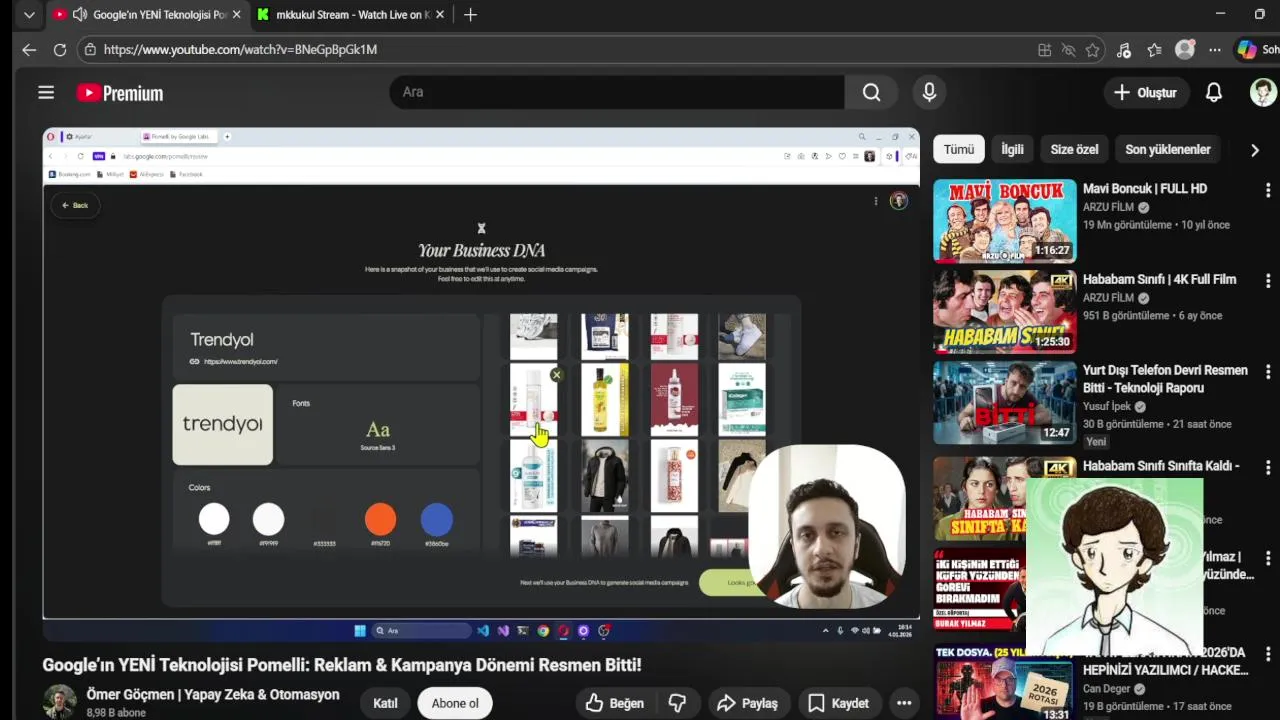1280x720 pixels.
Task: Select the Son yüklenenler filter chip
Action: (x=1168, y=149)
